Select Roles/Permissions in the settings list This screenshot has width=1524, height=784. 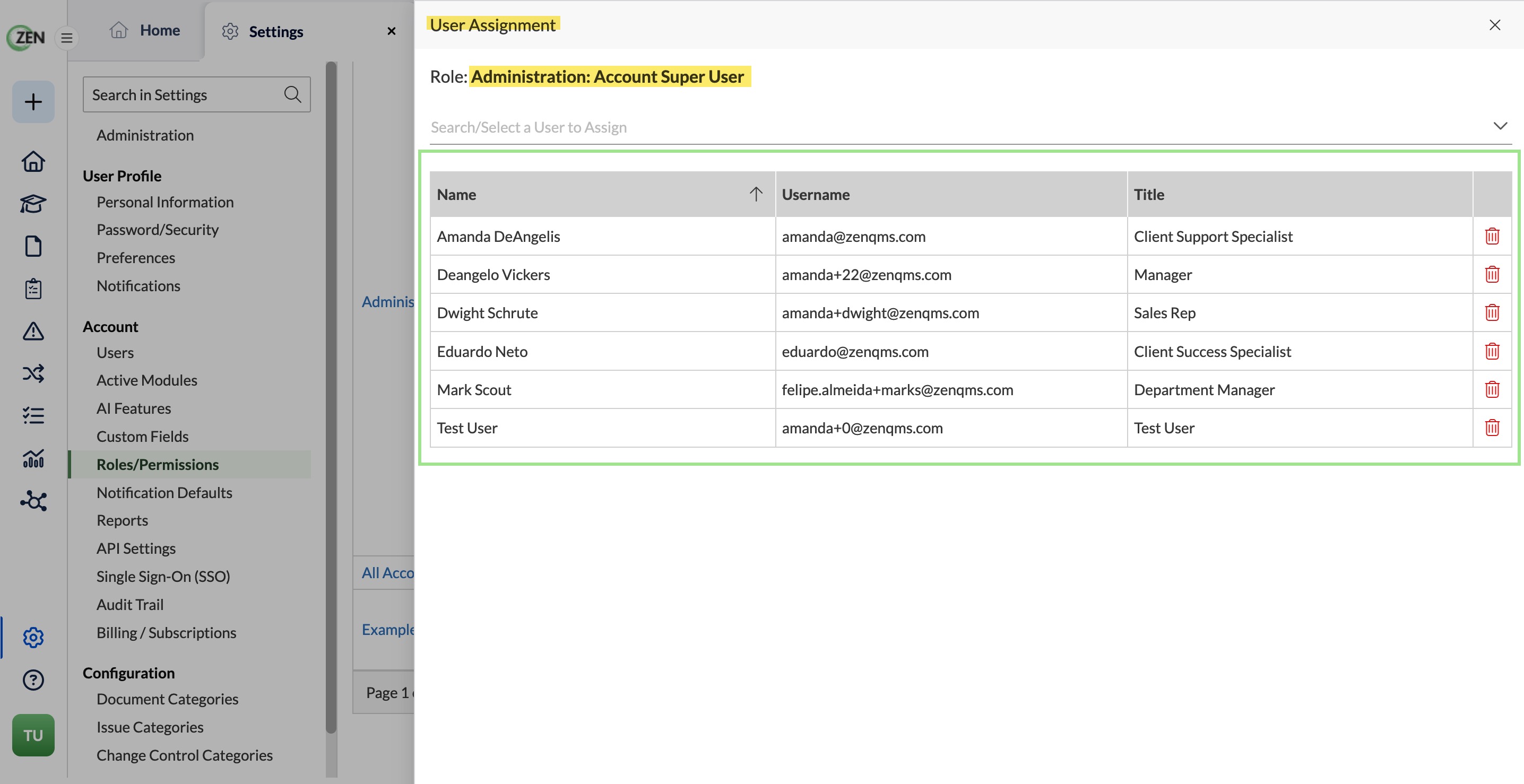(x=190, y=464)
